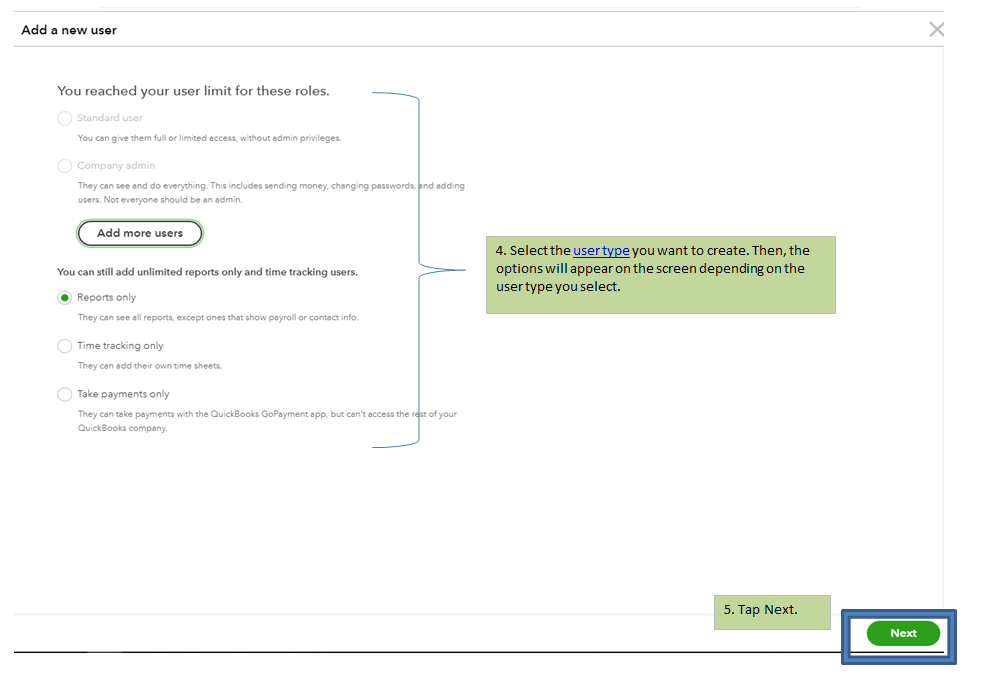The height and width of the screenshot is (680, 987).
Task: Click the blue curly bracket annotation
Action: 418,268
